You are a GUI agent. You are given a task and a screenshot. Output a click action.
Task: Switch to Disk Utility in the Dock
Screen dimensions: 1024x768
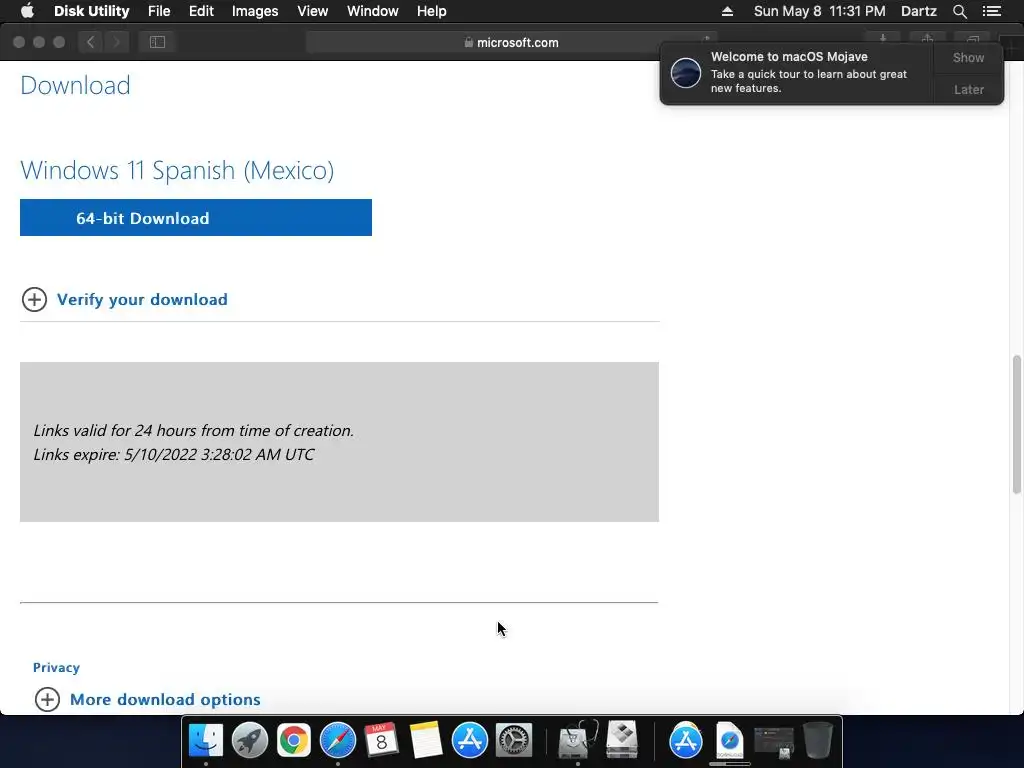(577, 739)
